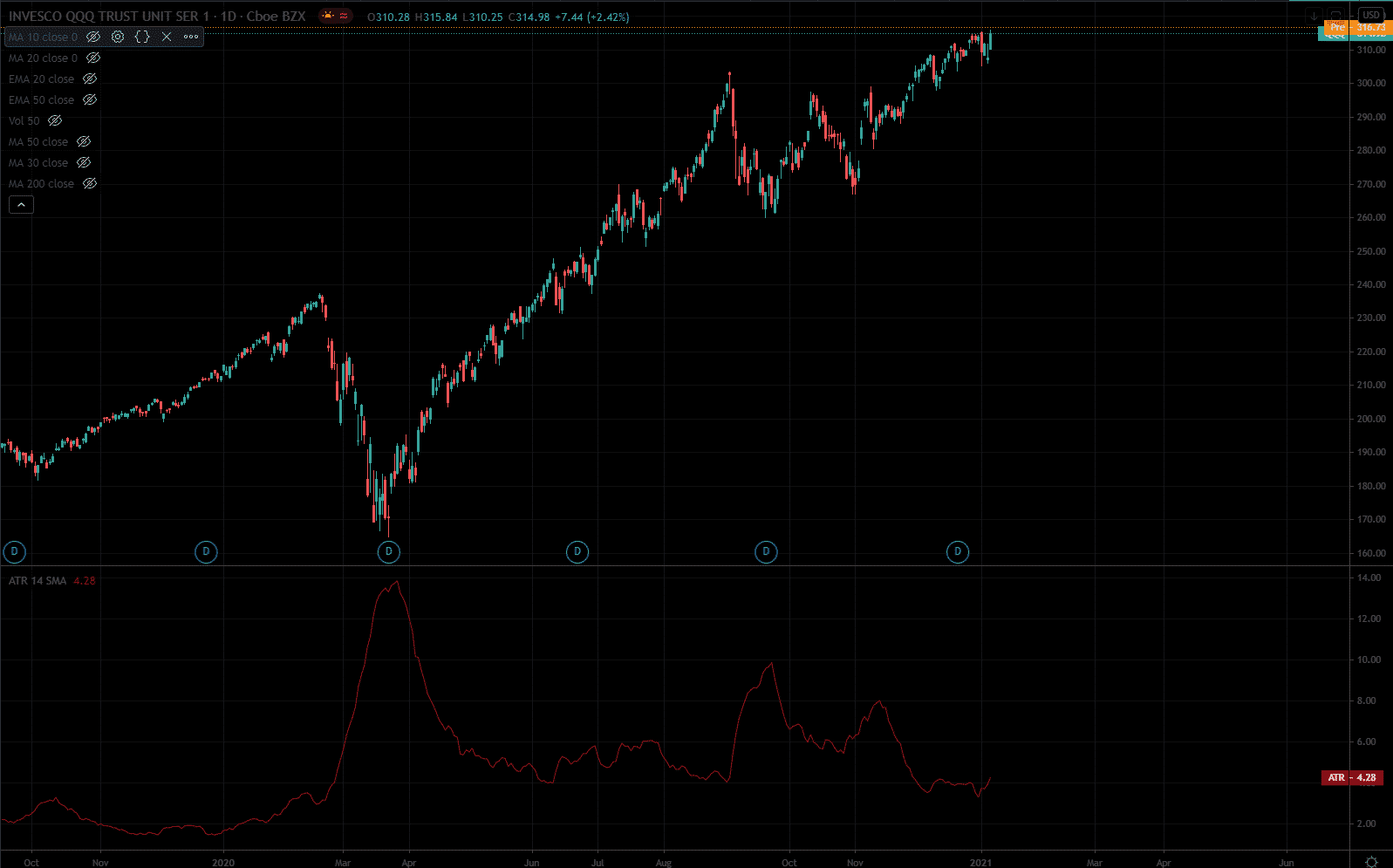Click the 250.00 price axis label
1393x868 pixels.
click(x=1371, y=251)
